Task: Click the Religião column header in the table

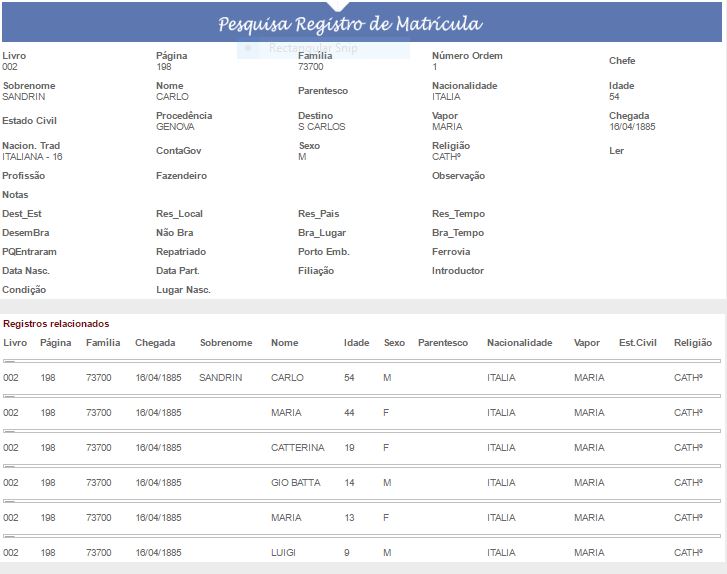Action: [x=692, y=343]
